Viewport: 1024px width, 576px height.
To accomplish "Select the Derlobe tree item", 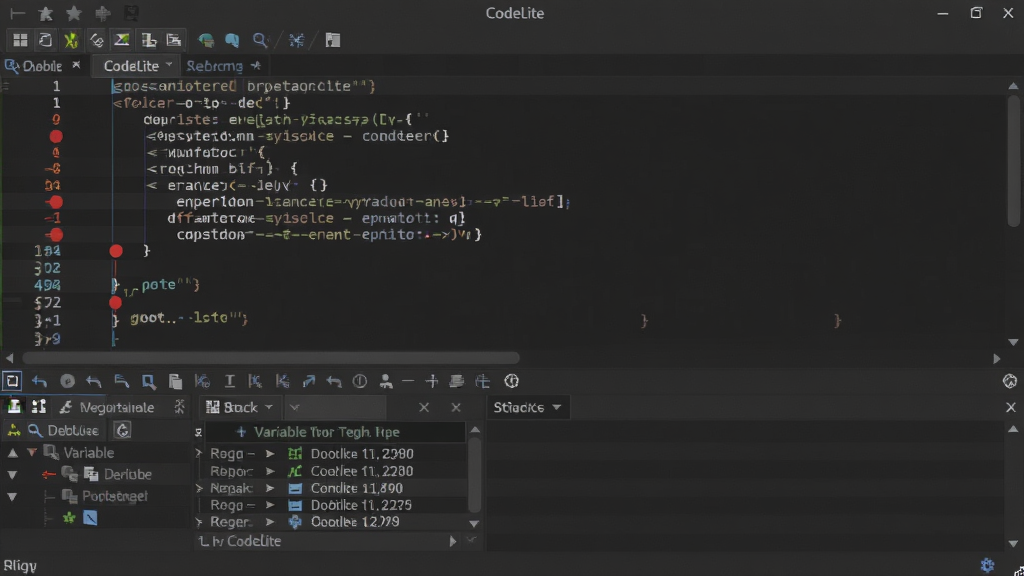I will (x=127, y=474).
